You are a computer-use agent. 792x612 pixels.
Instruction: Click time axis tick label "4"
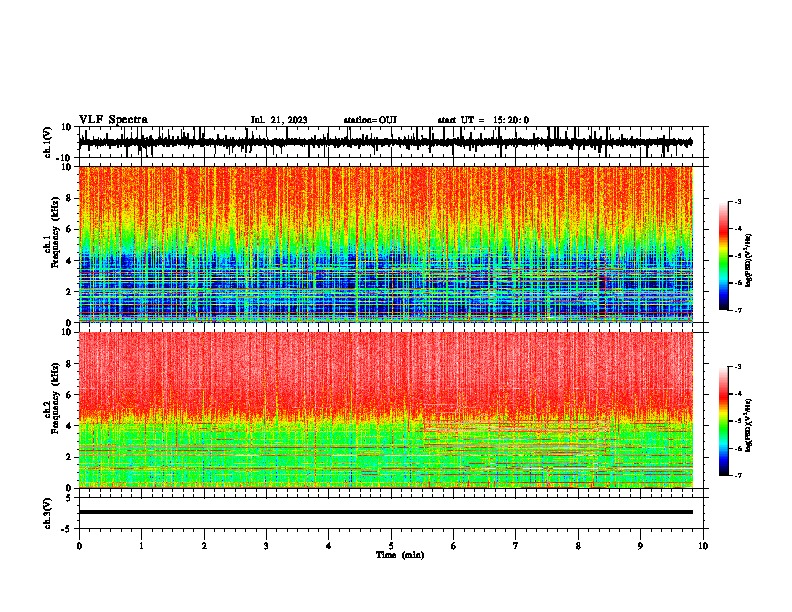click(x=329, y=546)
